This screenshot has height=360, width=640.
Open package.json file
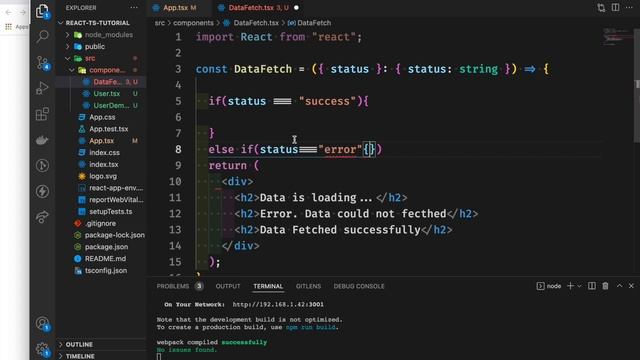click(x=101, y=247)
